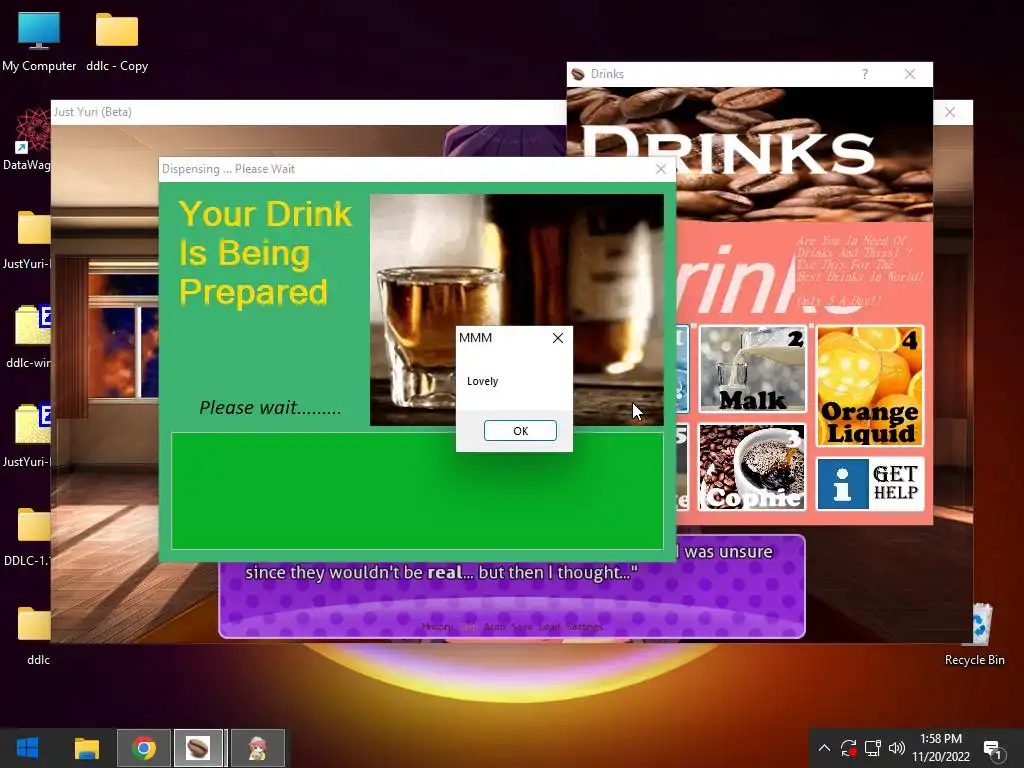Image resolution: width=1024 pixels, height=768 pixels.
Task: Select the Coffee drink tile number 3
Action: coord(752,466)
